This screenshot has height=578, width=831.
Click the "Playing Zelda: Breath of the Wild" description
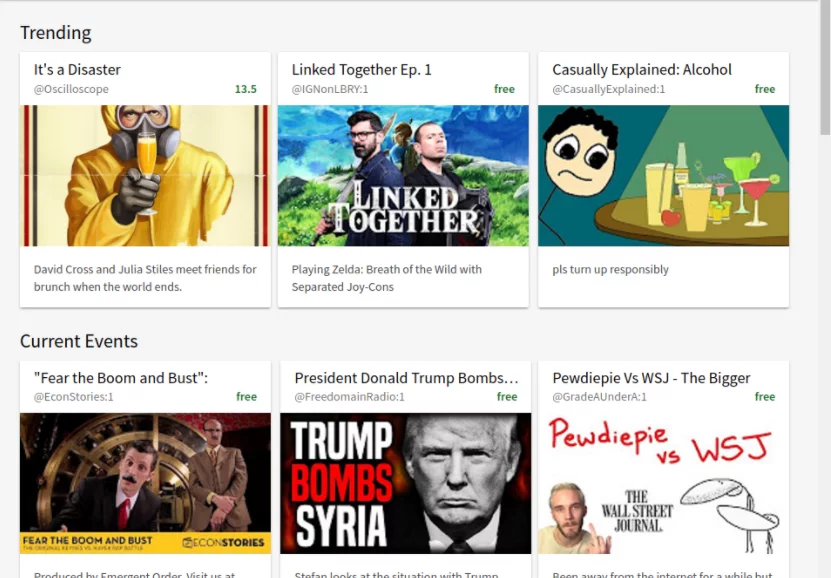387,278
